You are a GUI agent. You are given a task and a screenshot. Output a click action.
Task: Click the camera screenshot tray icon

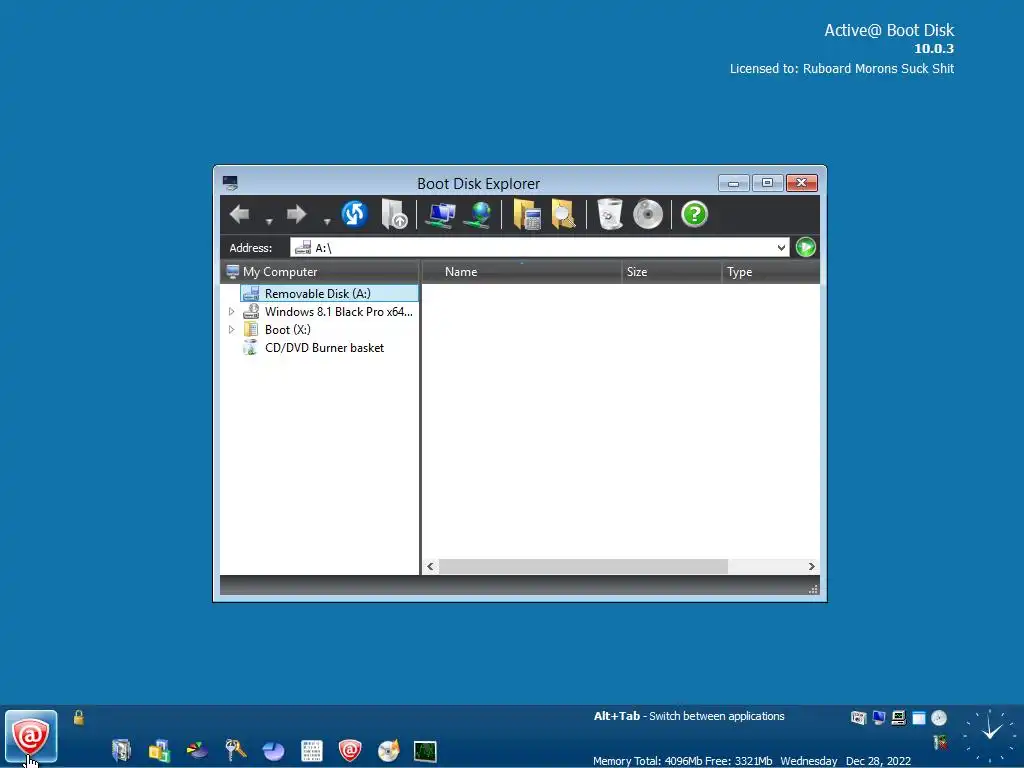[x=859, y=718]
